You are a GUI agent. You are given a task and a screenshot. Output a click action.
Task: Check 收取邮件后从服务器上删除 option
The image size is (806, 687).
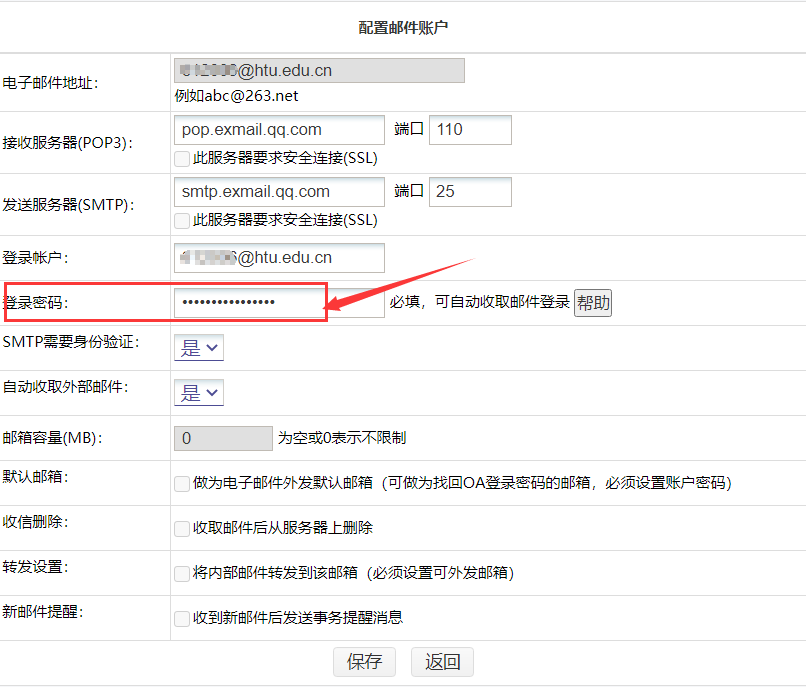(182, 528)
